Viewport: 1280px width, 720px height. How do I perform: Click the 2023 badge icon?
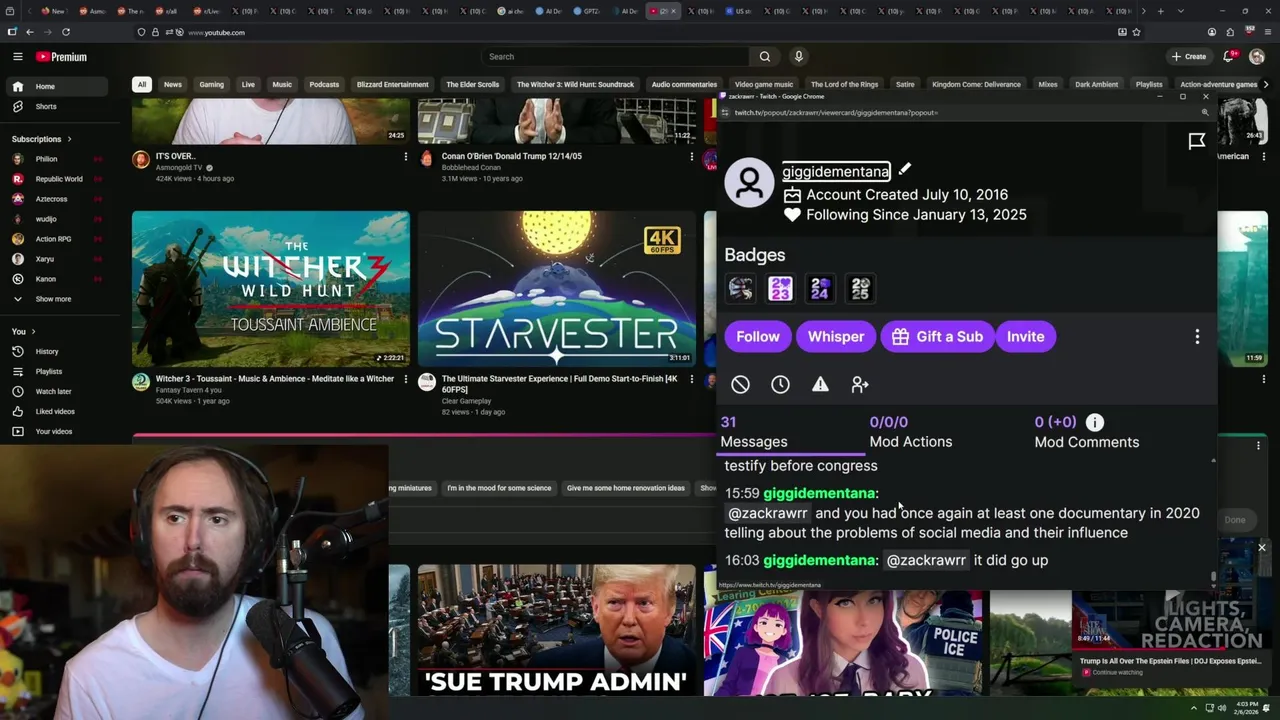[780, 289]
